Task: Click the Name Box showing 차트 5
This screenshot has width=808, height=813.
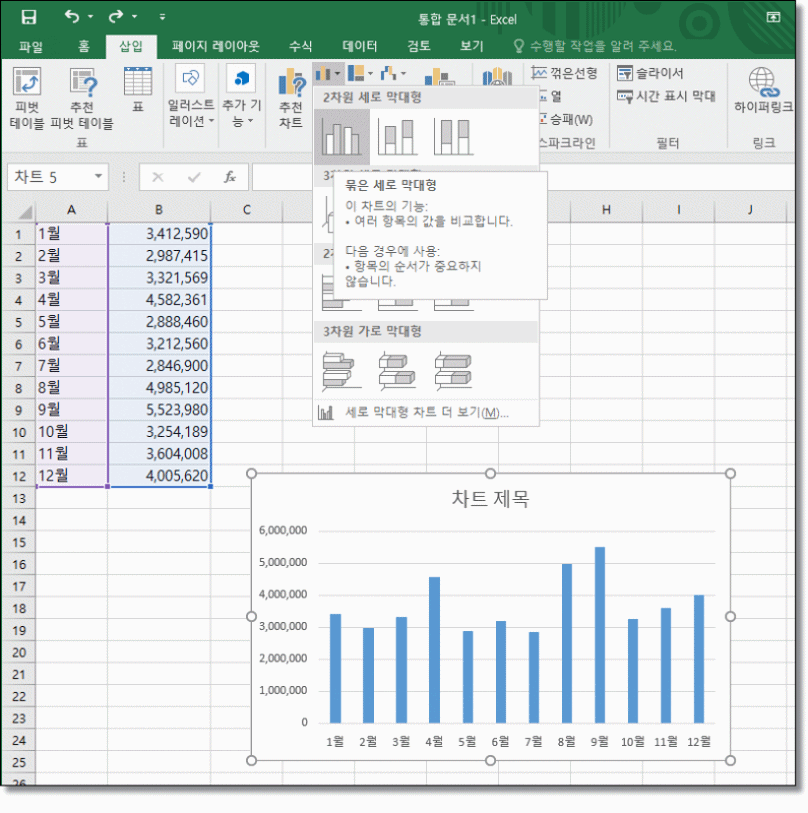Action: (x=49, y=177)
